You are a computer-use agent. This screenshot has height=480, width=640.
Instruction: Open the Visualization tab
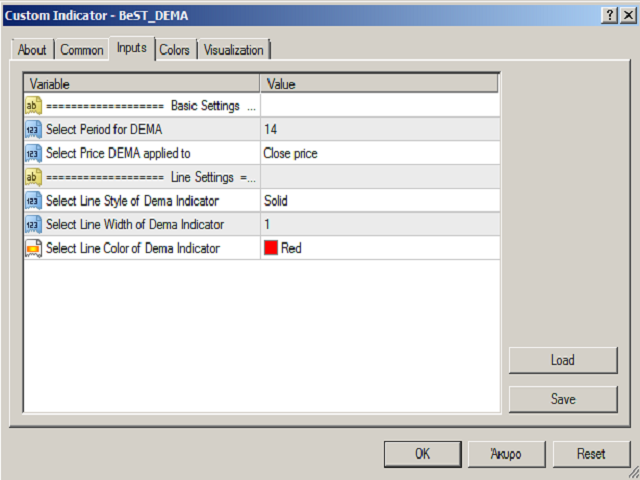click(233, 50)
